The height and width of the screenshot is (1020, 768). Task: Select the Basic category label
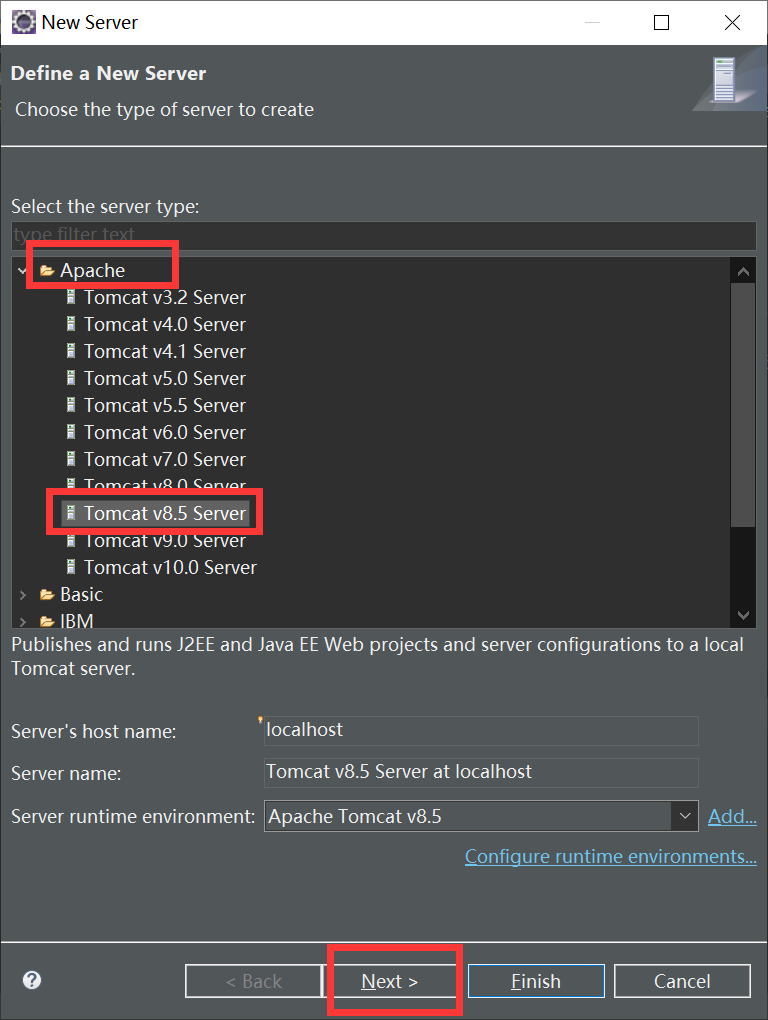tap(81, 595)
